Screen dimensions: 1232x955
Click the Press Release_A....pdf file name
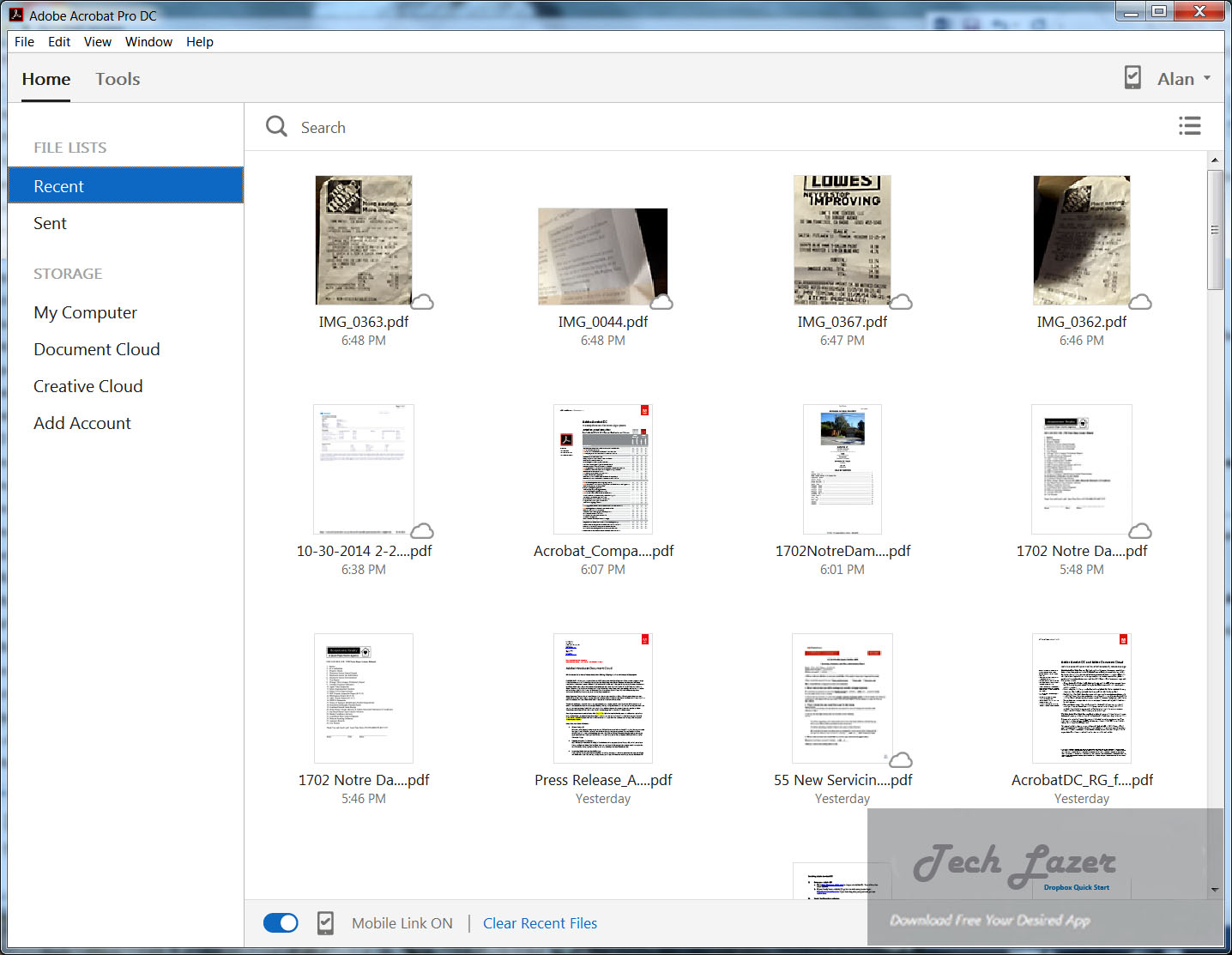603,780
